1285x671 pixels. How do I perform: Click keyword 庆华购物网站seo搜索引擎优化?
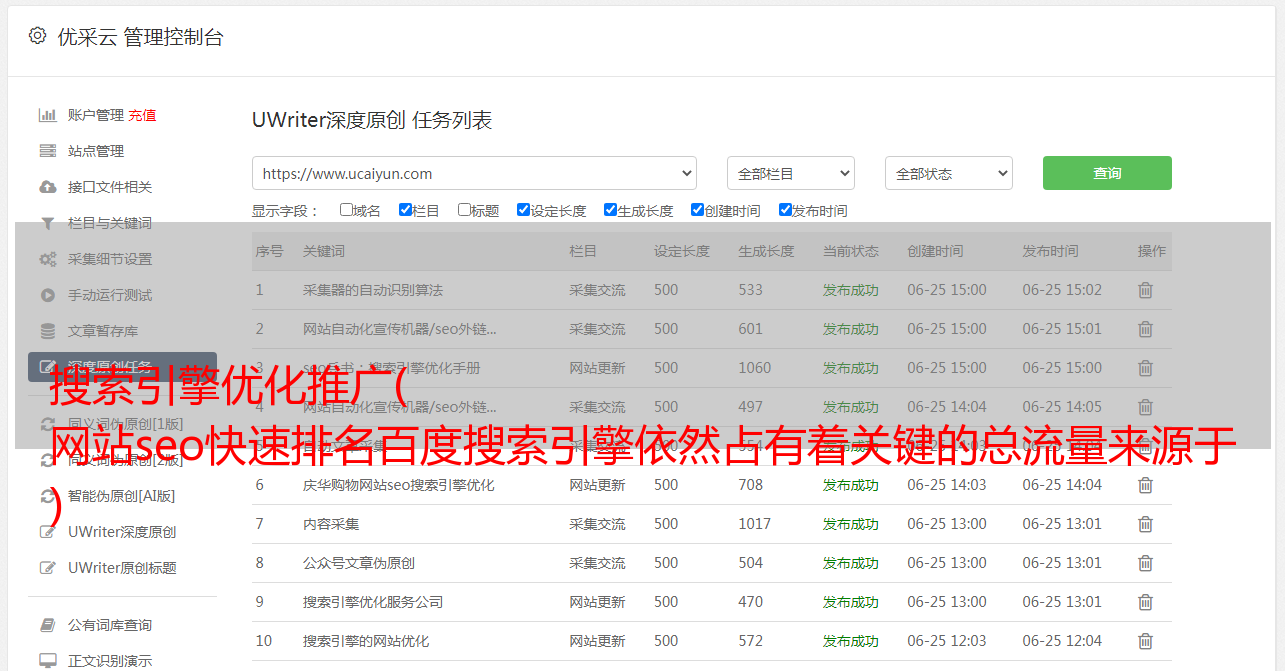tap(399, 485)
